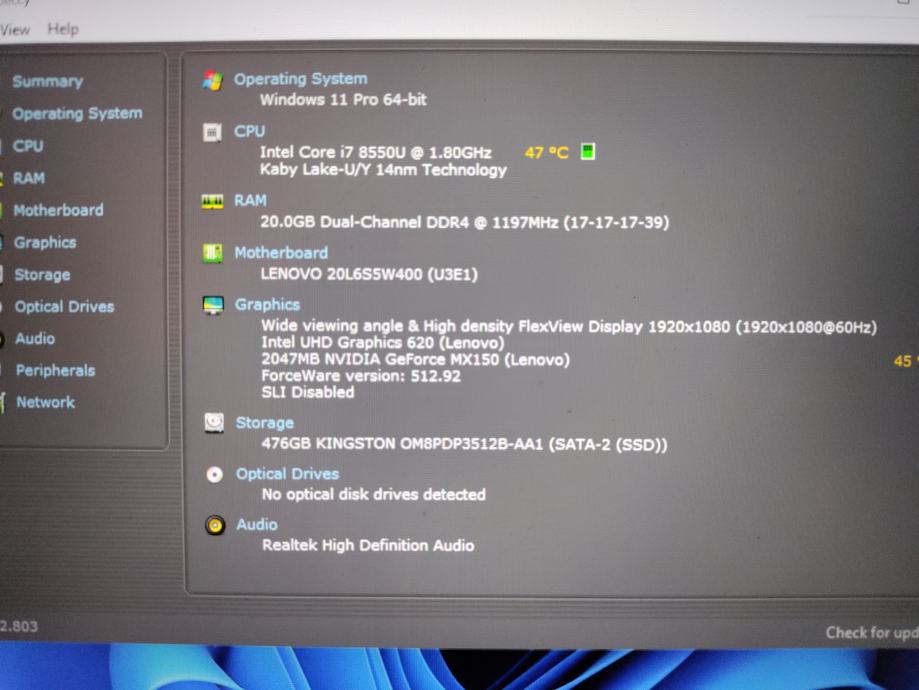Click 'No optical disk drives detected'
This screenshot has height=690, width=919.
click(x=374, y=494)
